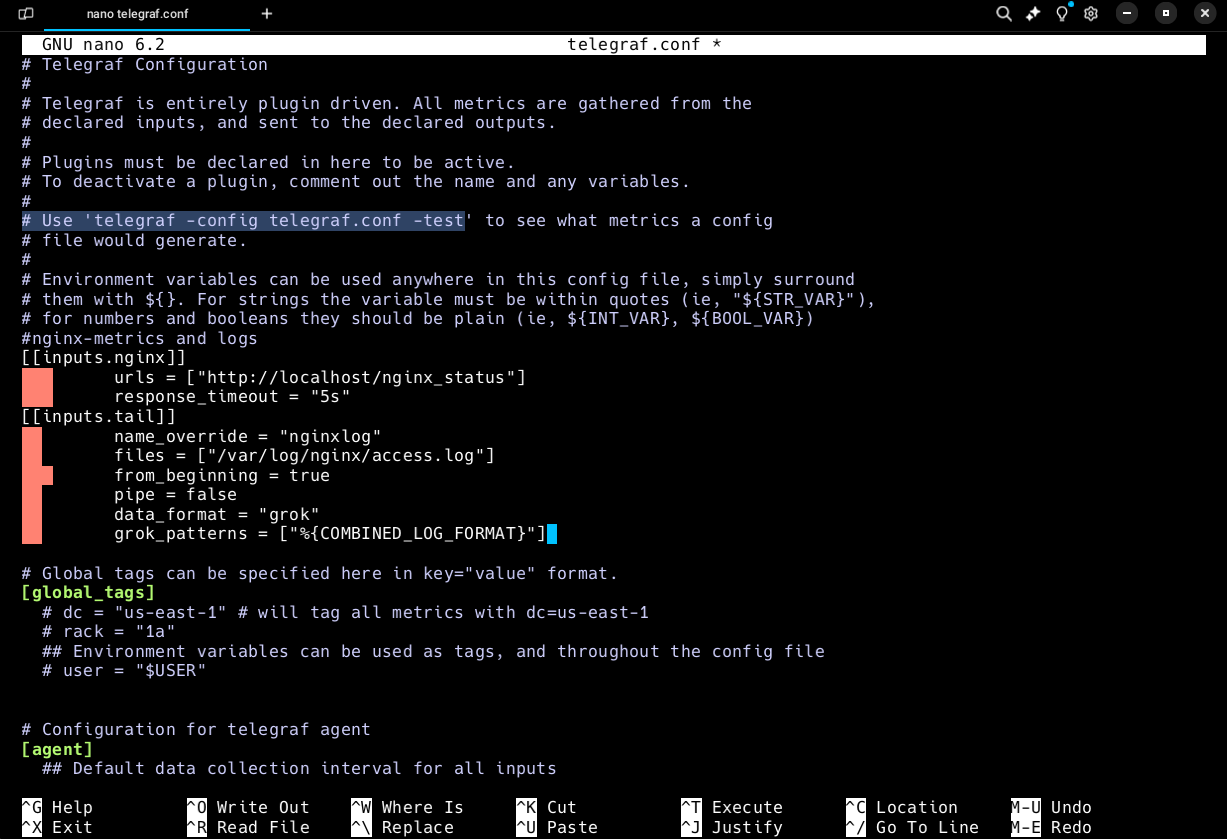Image resolution: width=1227 pixels, height=839 pixels.
Task: Open terminal settings gear icon
Action: 1091,14
